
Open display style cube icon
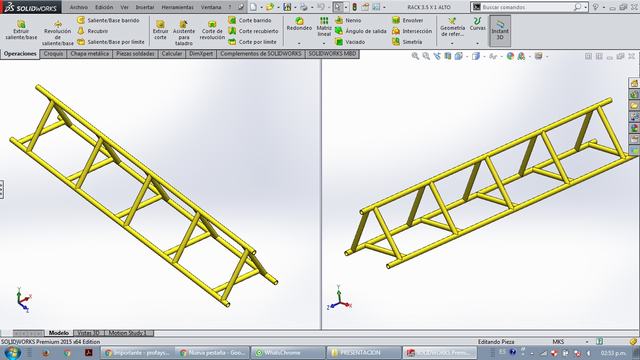point(476,56)
